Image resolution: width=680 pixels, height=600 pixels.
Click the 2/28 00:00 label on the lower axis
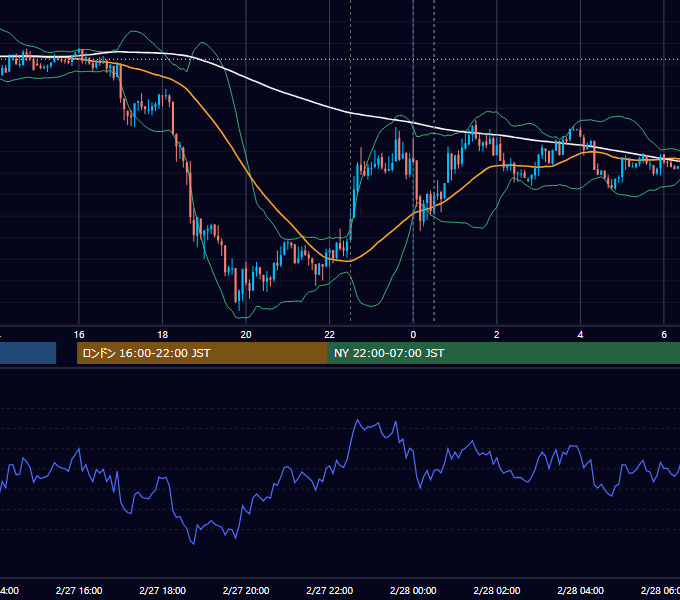413,590
